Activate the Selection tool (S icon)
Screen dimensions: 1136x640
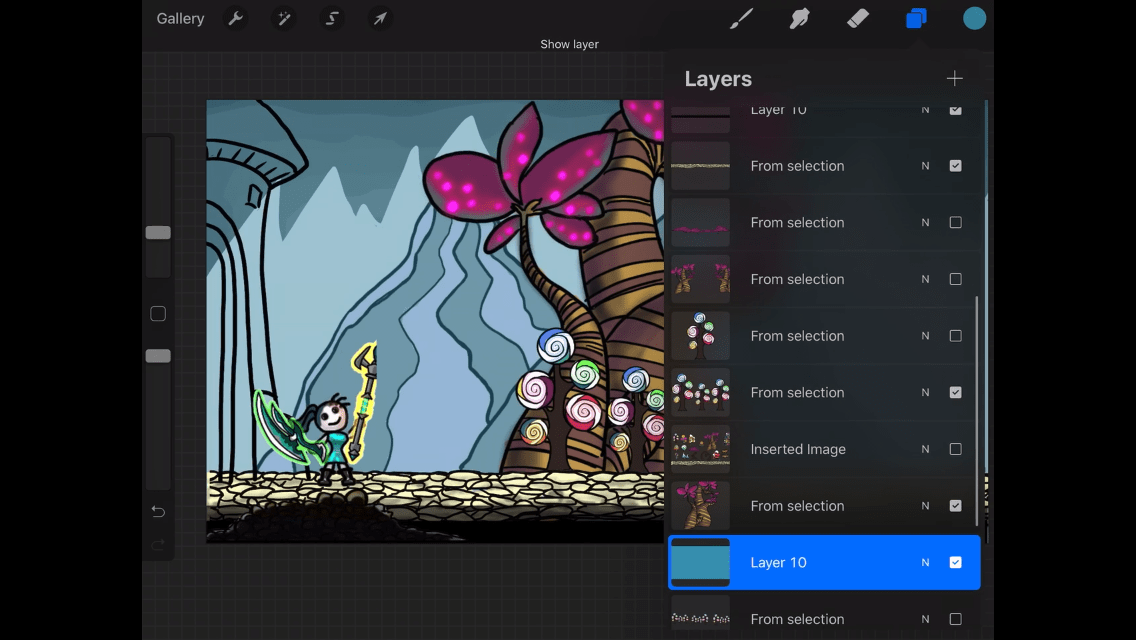tap(332, 18)
